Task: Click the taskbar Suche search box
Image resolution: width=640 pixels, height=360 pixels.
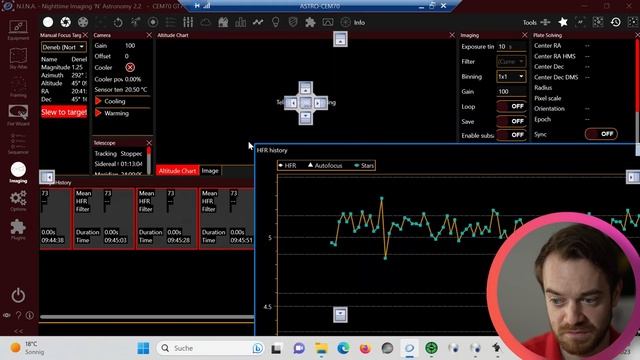Action: coord(211,348)
